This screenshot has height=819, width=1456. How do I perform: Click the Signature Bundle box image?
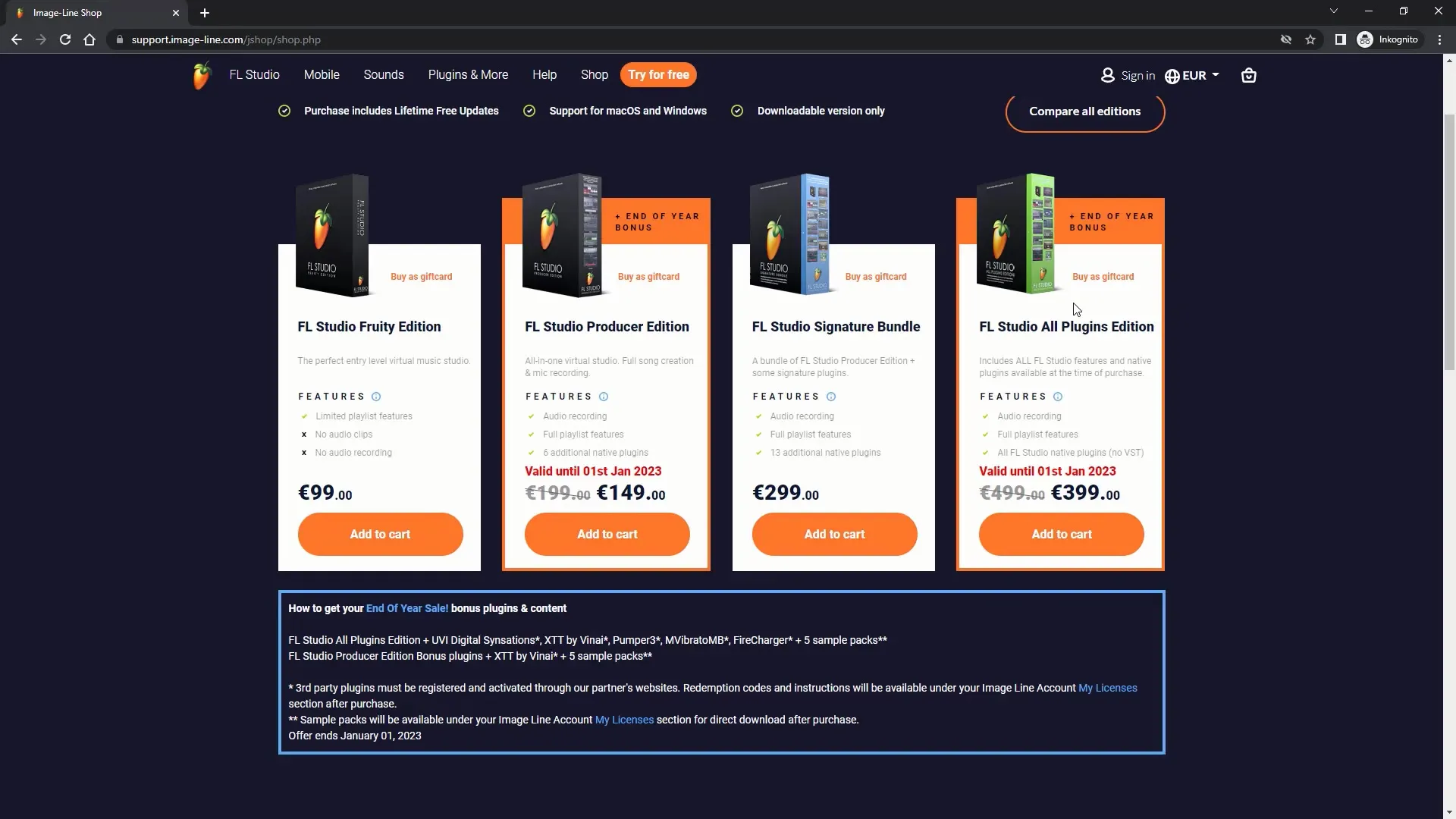(789, 234)
